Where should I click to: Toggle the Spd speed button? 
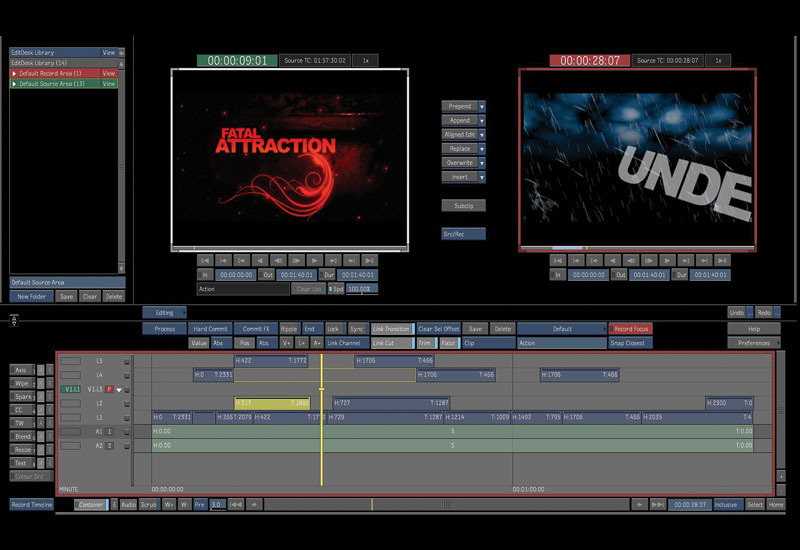pos(336,289)
